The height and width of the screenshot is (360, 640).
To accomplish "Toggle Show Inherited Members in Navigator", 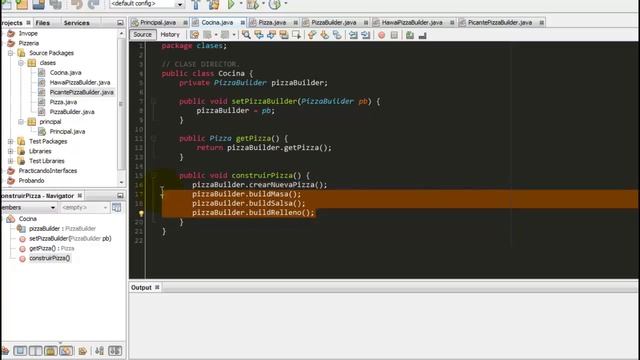I will point(5,351).
